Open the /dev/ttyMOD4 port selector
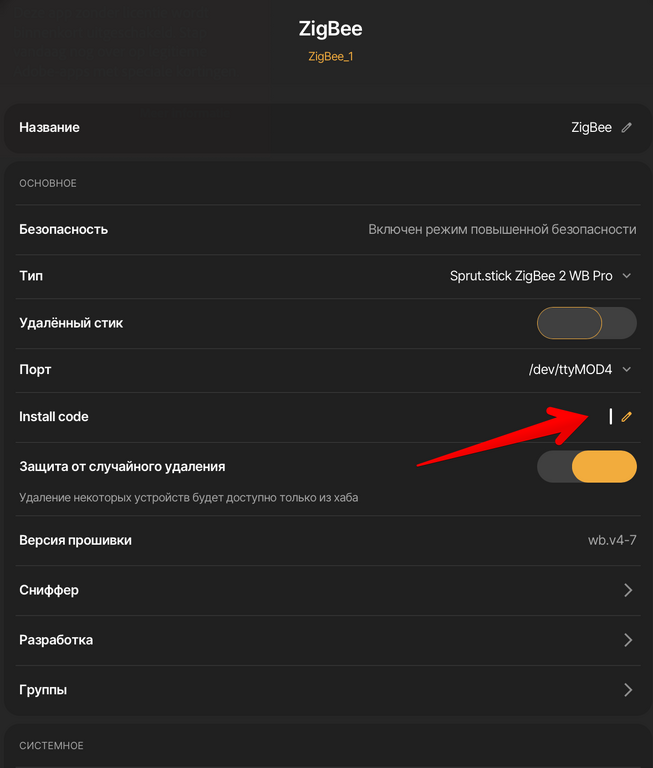Viewport: 653px width, 768px height. (570, 370)
